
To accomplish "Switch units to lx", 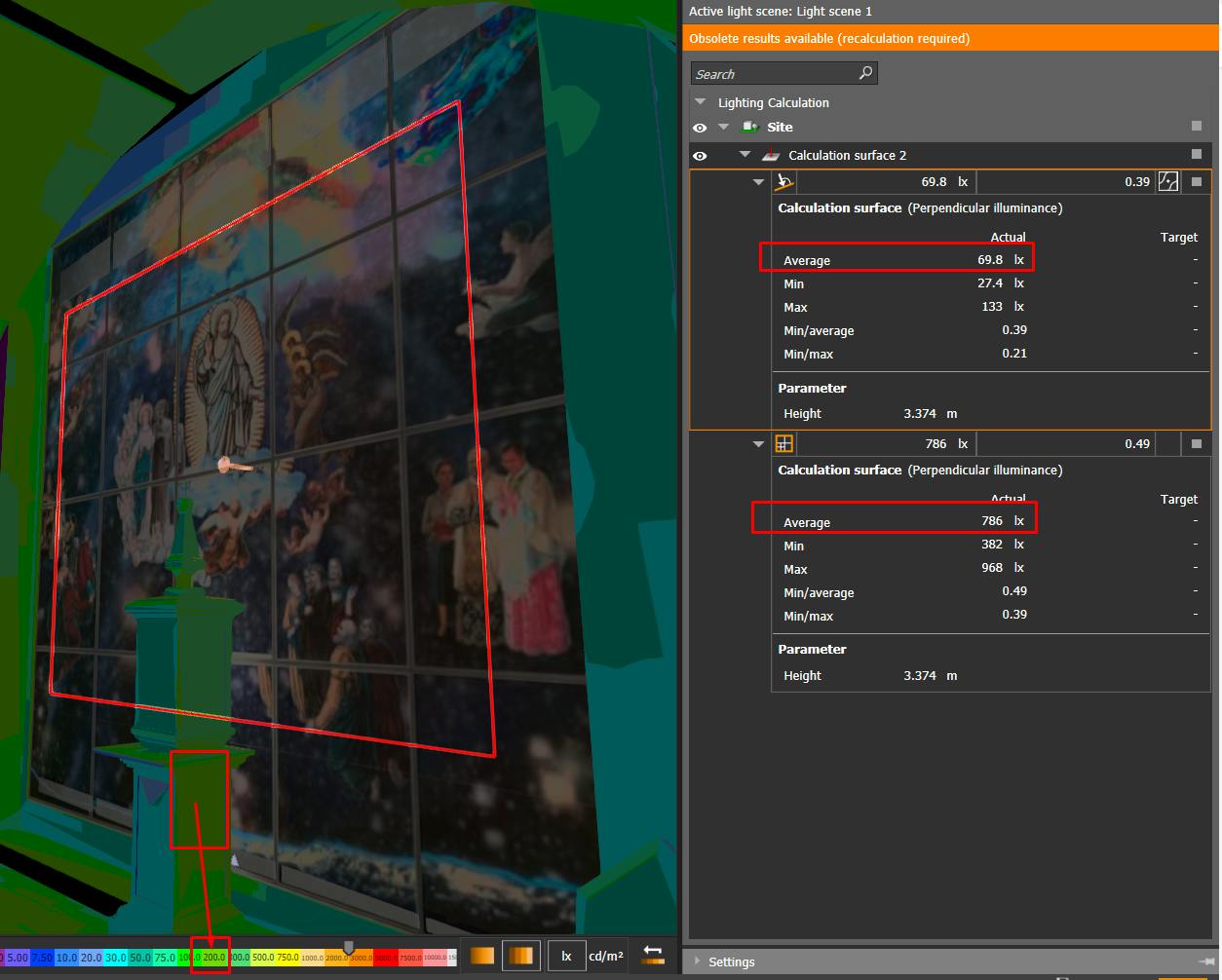I will pos(566,956).
